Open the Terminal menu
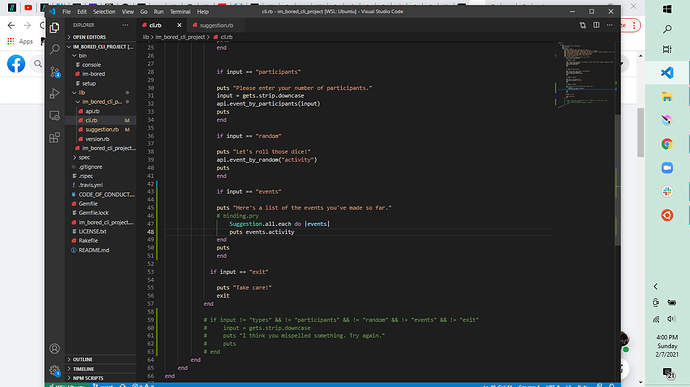The image size is (690, 387). pos(180,11)
